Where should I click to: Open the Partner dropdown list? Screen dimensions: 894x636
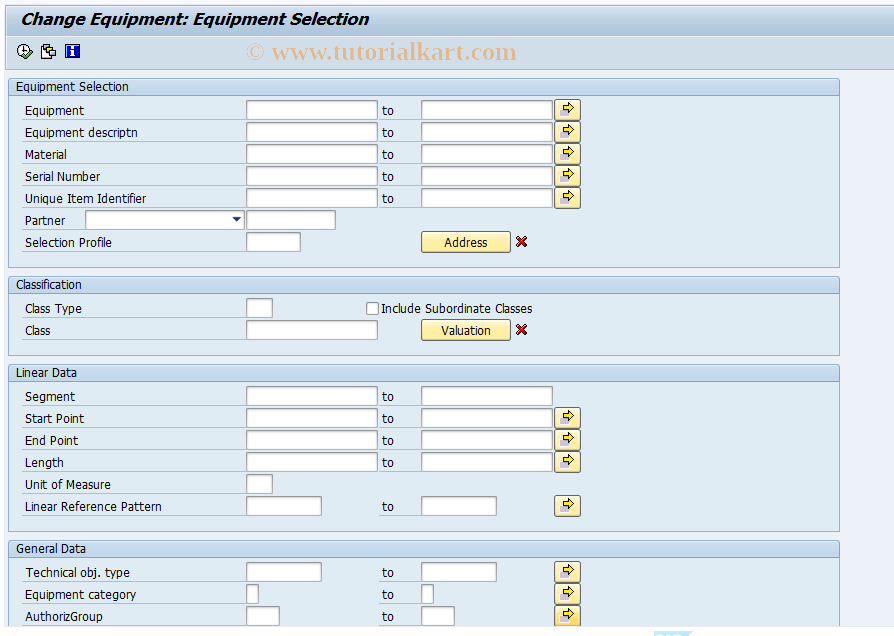(236, 220)
